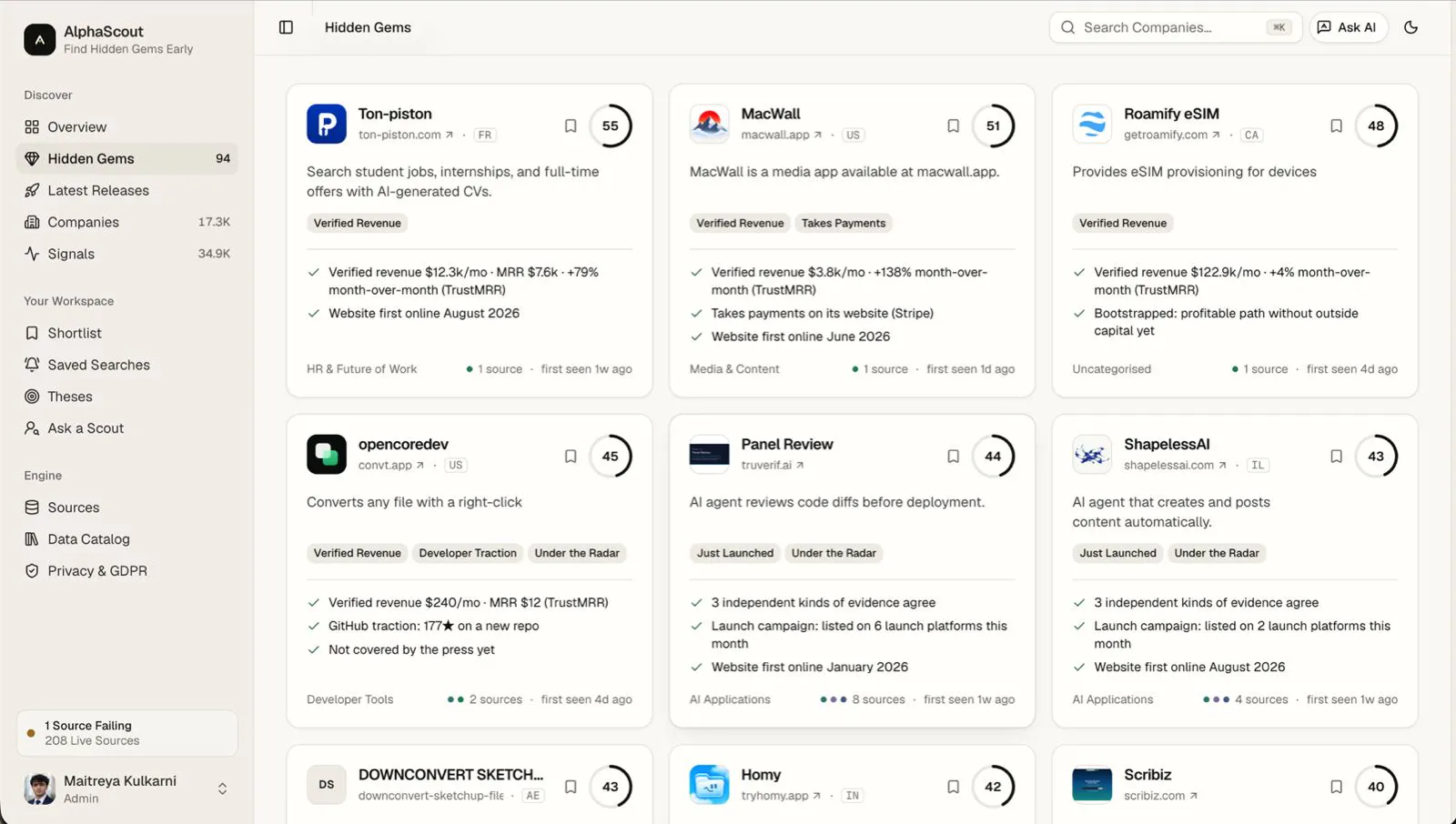Open the Sources engine page
The width and height of the screenshot is (1456, 824).
point(126,507)
